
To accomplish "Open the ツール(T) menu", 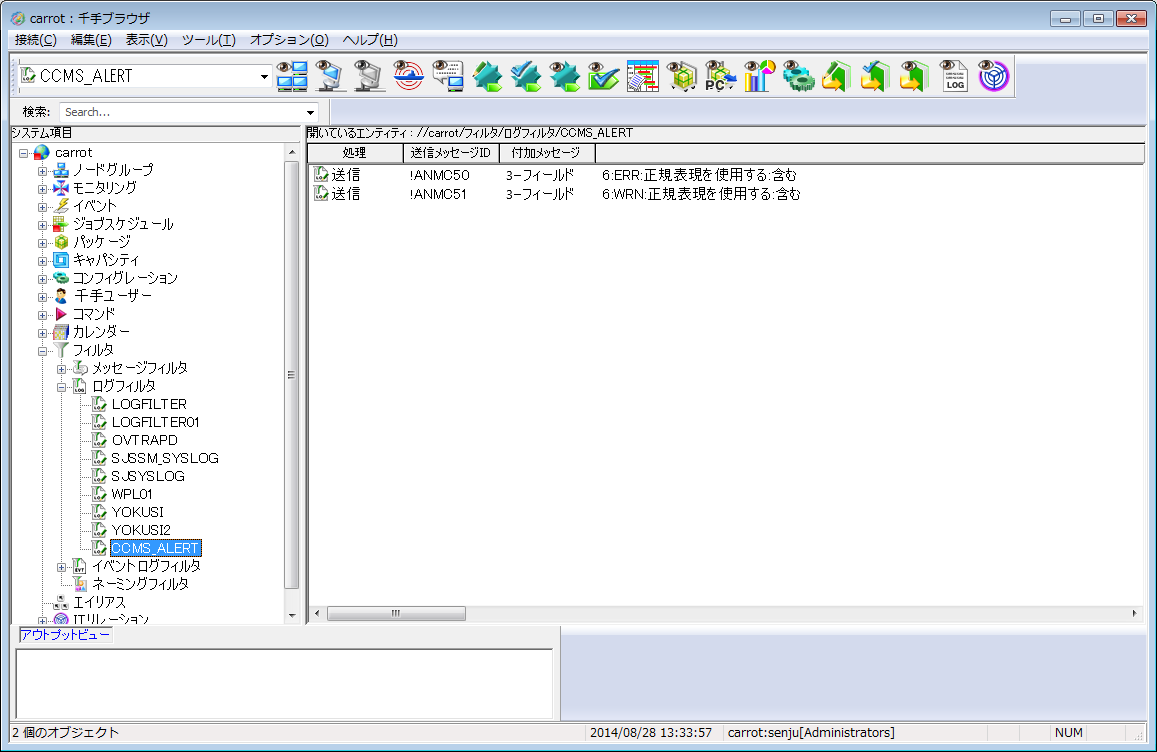I will coord(208,40).
